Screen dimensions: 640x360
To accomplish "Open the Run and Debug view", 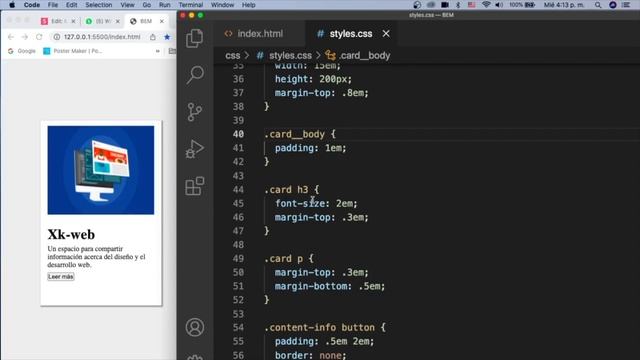I will (195, 149).
